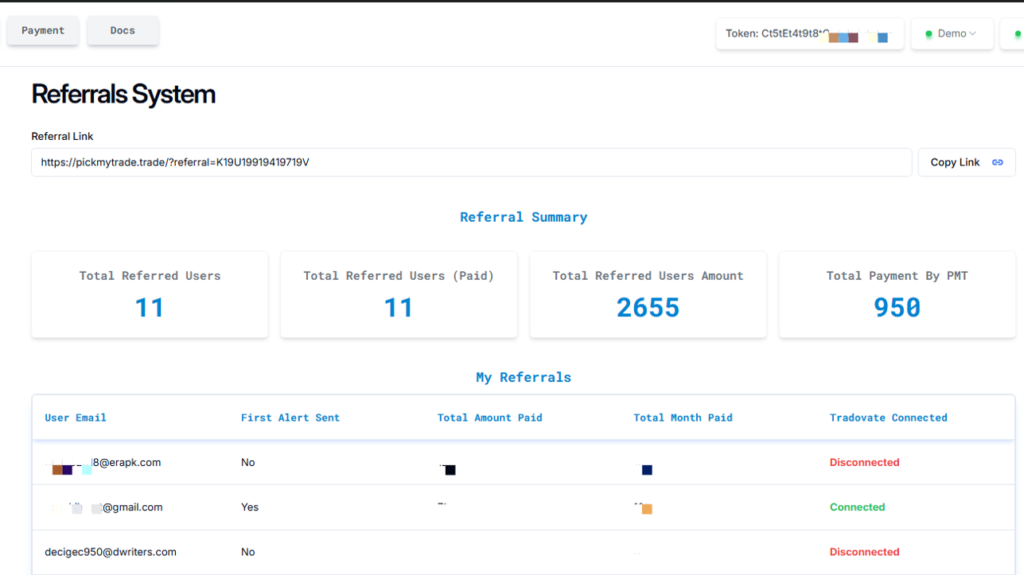Click the Referral Summary heading

click(x=524, y=217)
